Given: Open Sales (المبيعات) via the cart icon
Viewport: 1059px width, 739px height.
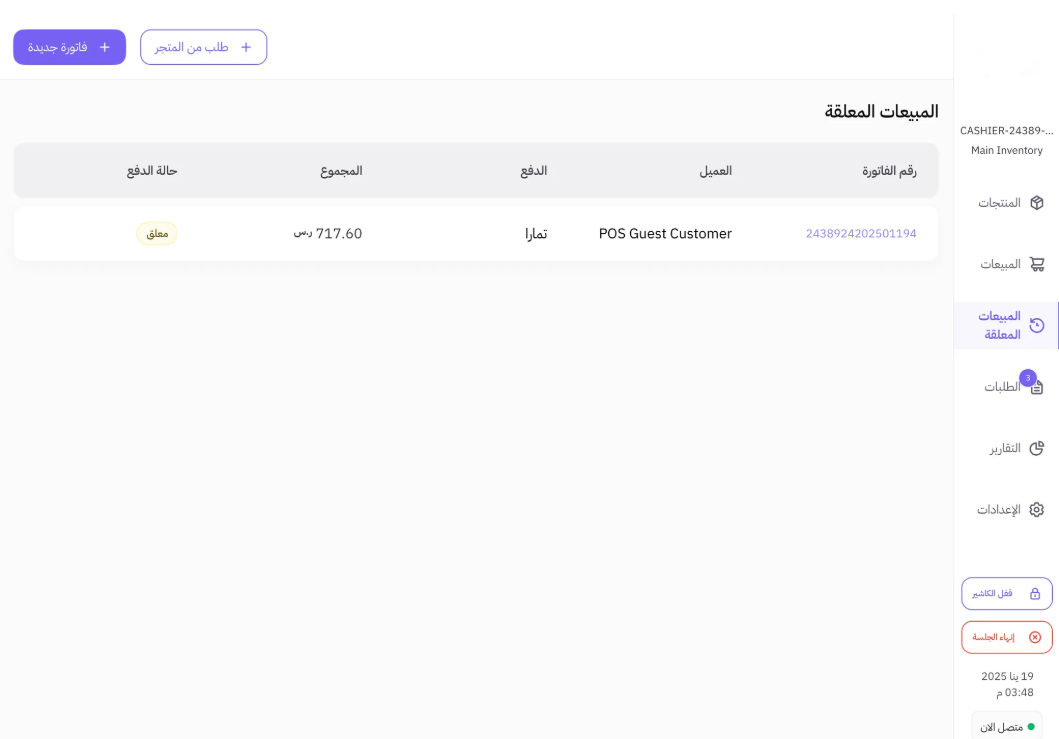Looking at the screenshot, I should (1037, 264).
